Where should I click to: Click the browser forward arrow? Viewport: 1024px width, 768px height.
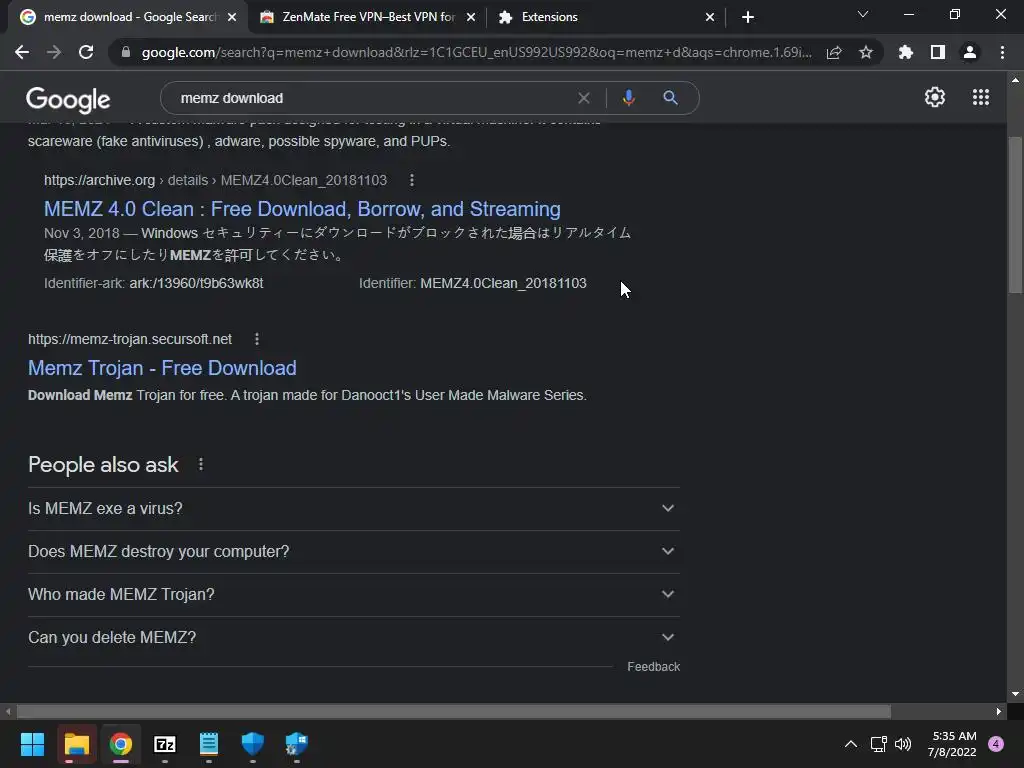(54, 52)
